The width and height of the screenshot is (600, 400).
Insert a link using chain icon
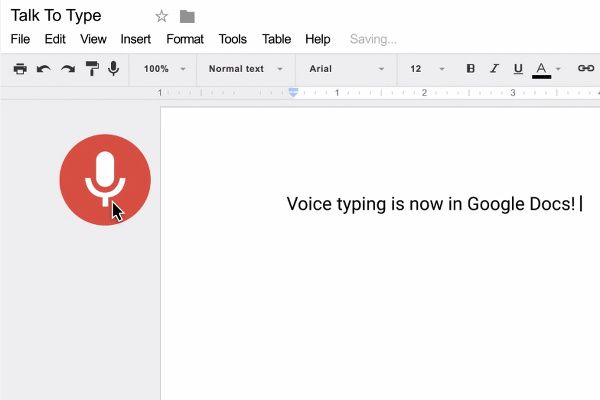click(586, 69)
